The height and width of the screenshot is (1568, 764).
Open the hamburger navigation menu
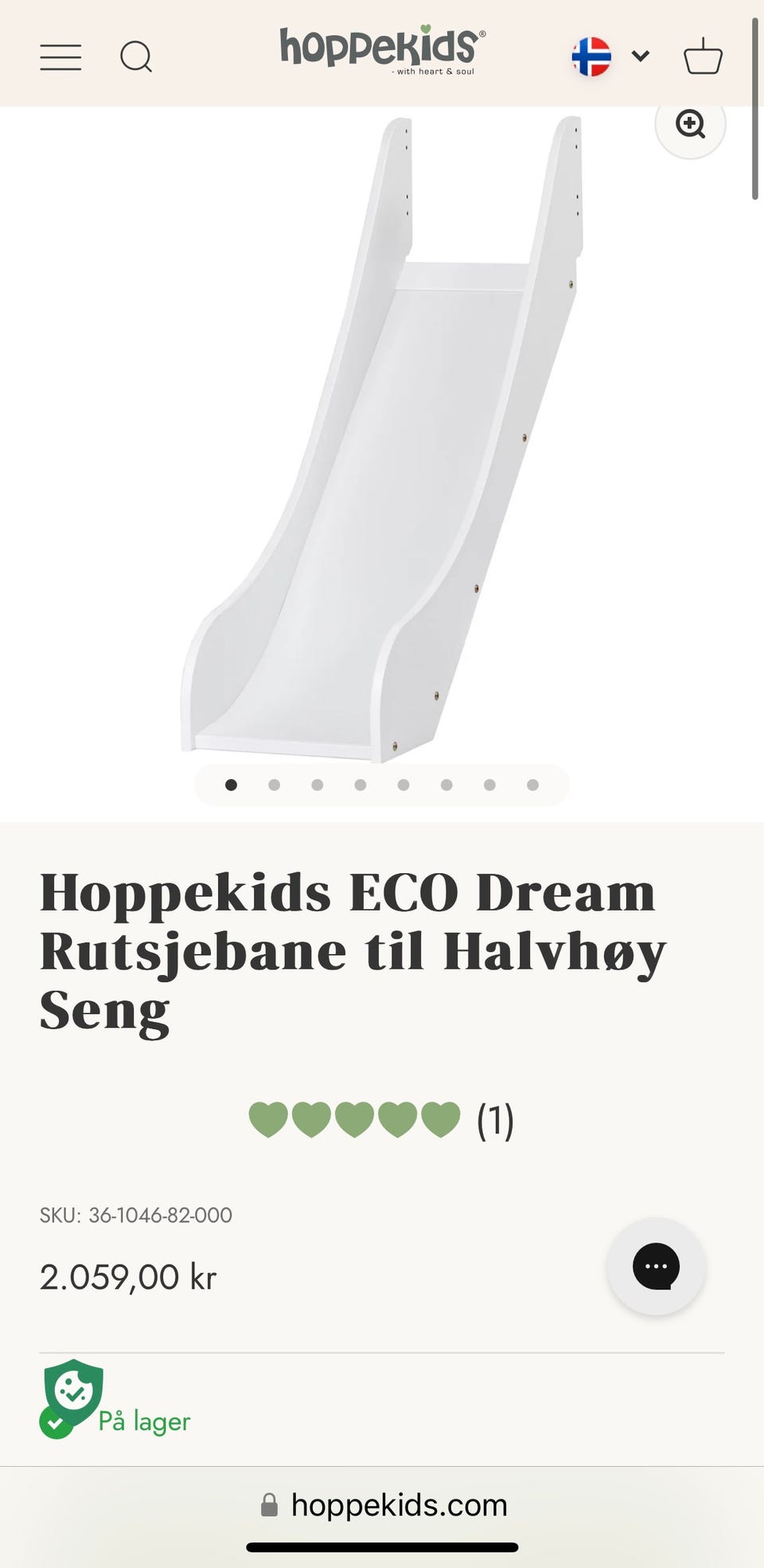[x=60, y=57]
